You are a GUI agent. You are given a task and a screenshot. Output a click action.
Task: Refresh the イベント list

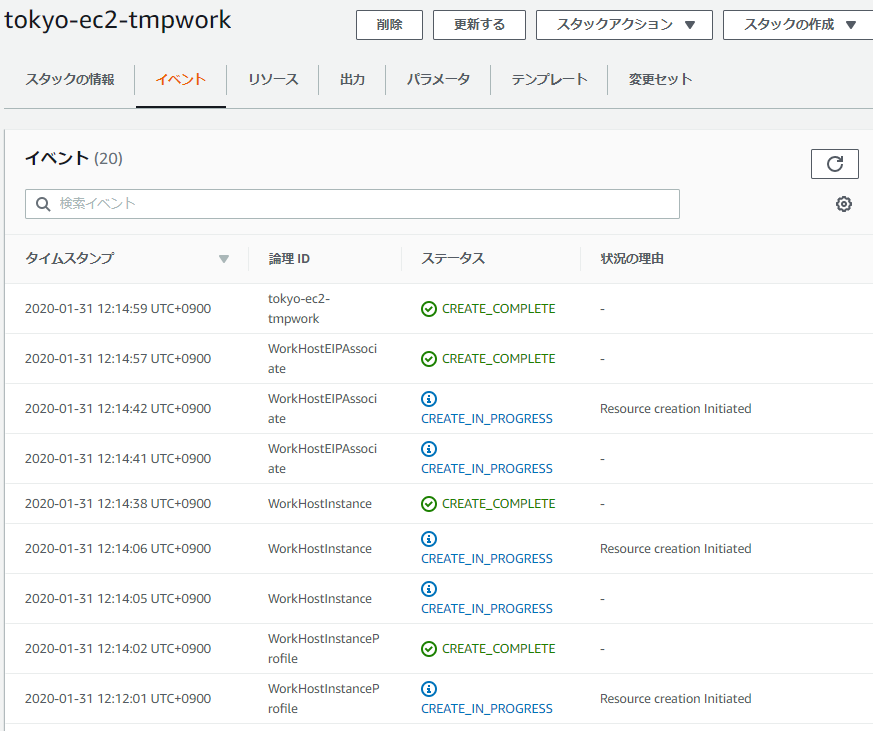point(835,163)
